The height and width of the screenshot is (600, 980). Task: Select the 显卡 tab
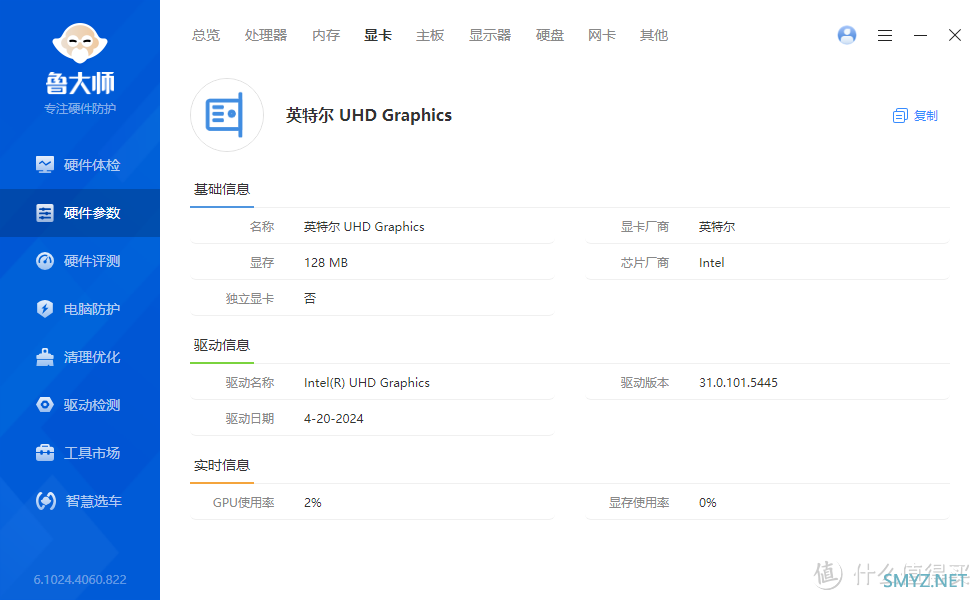coord(378,36)
